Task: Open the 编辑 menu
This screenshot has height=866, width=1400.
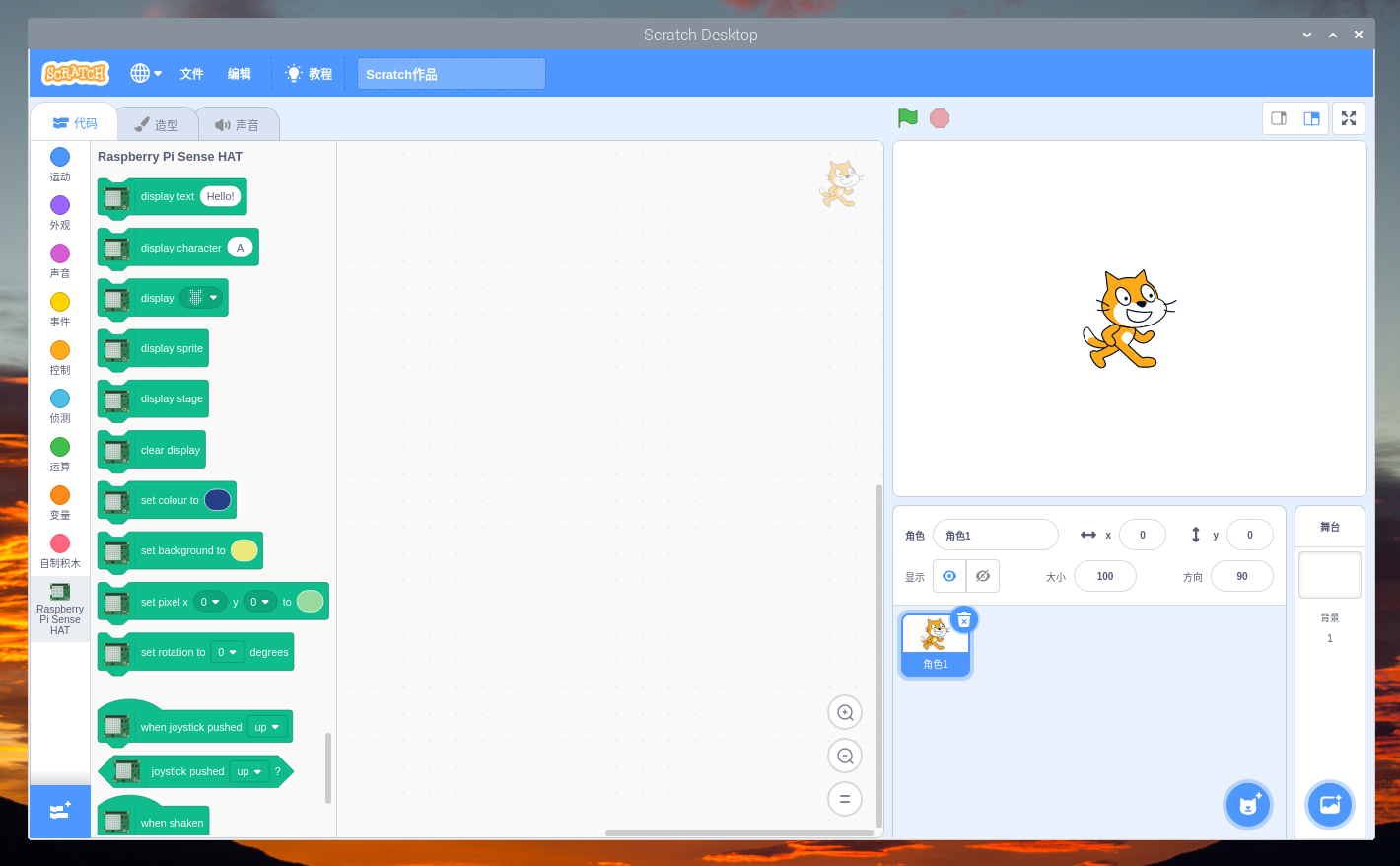Action: (x=240, y=74)
